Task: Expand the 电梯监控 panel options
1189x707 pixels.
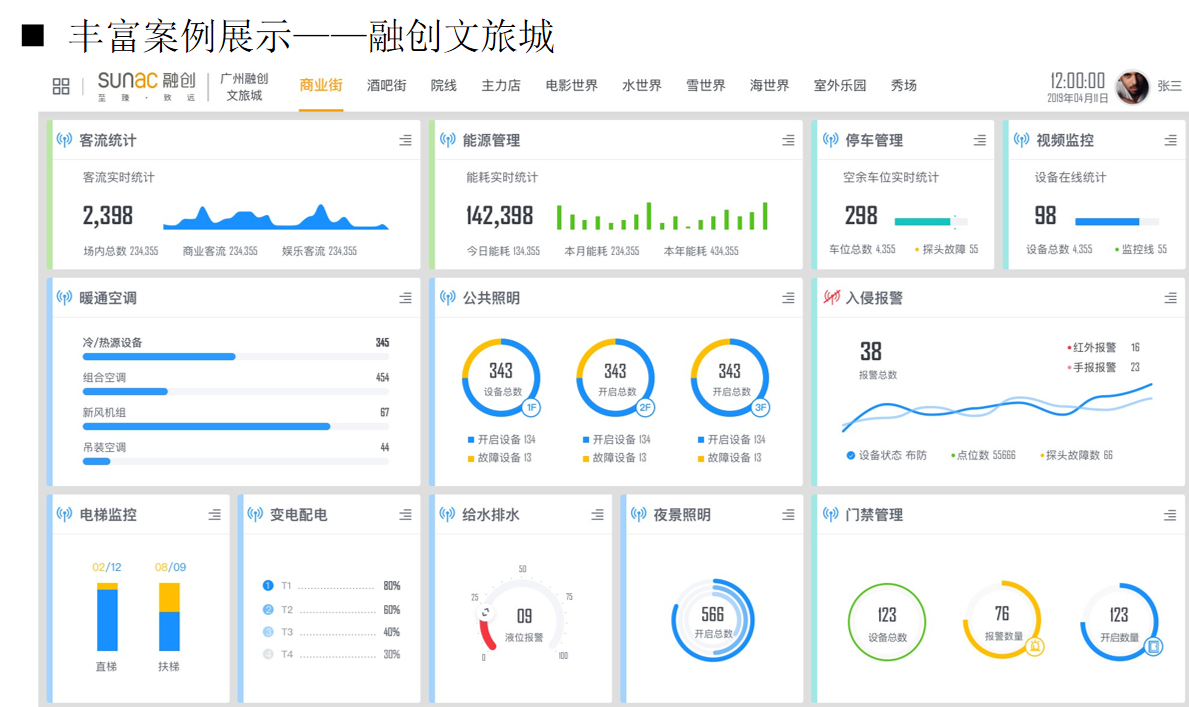Action: coord(215,515)
